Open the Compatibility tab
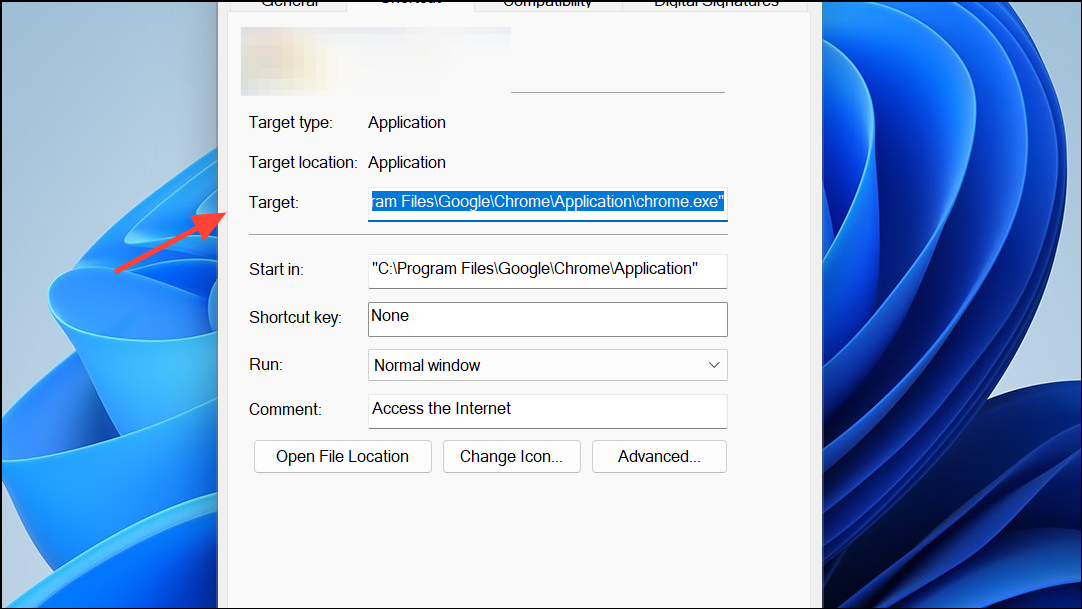 coord(547,4)
